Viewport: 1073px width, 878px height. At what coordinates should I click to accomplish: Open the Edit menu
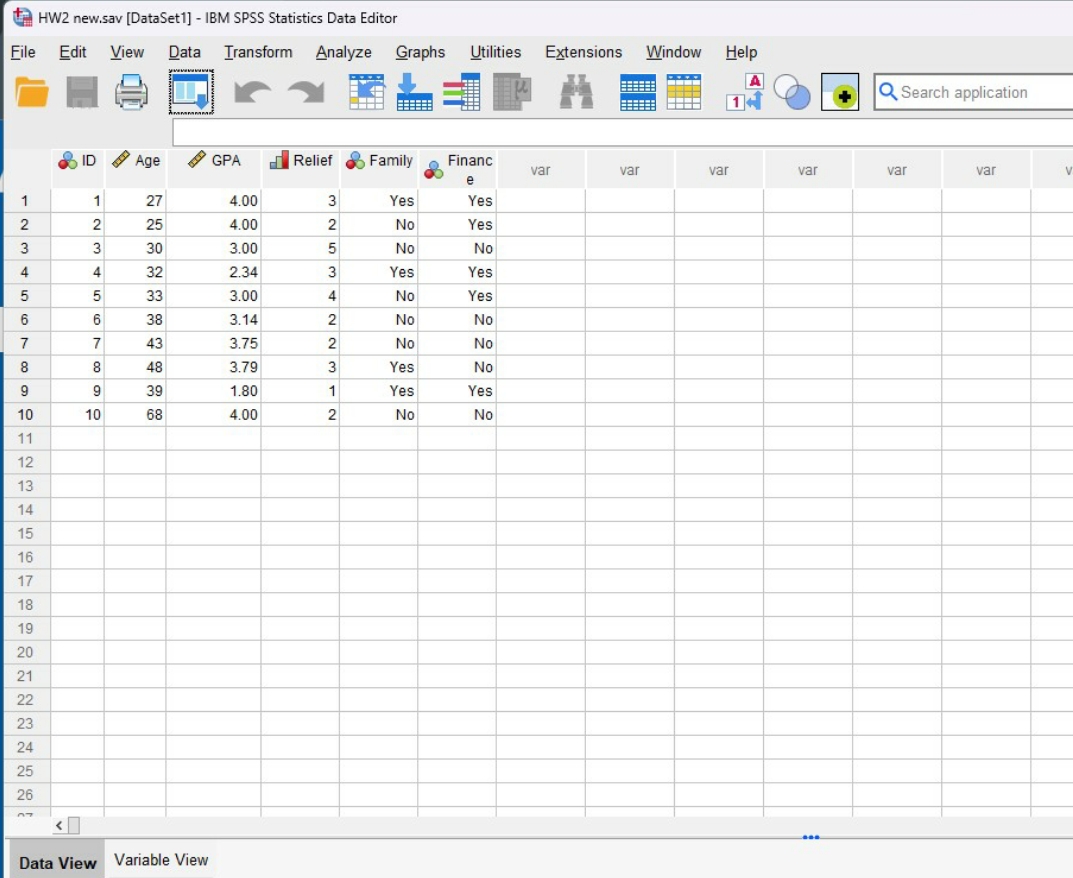[73, 52]
